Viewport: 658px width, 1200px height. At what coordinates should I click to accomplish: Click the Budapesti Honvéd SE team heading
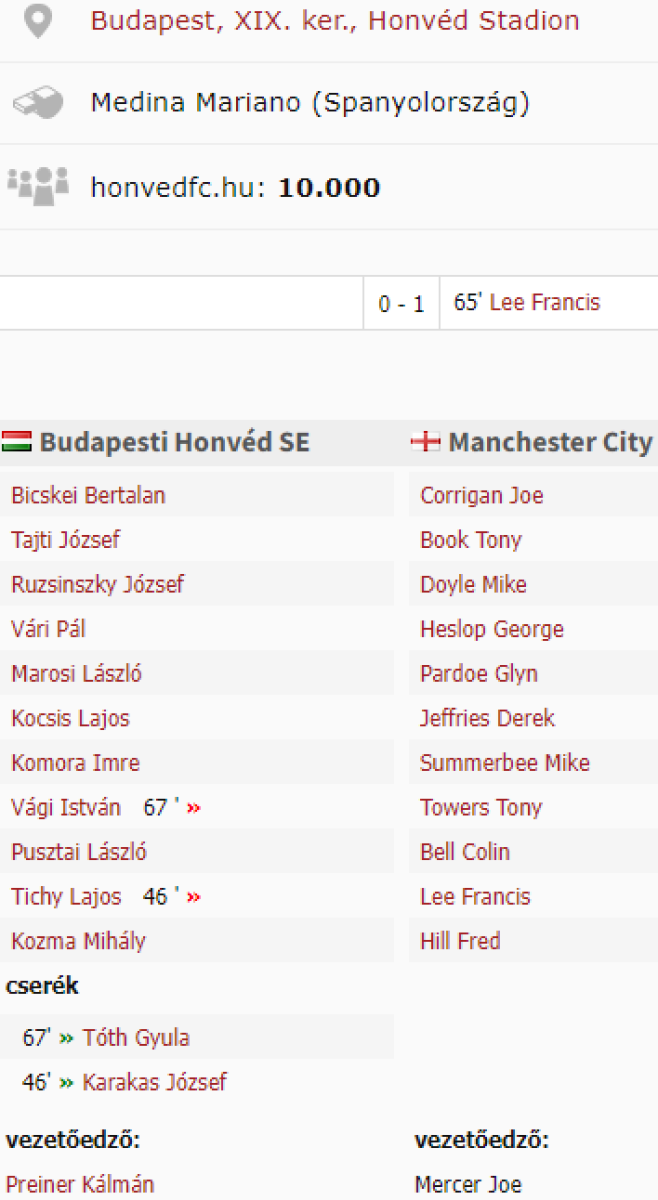tap(174, 442)
